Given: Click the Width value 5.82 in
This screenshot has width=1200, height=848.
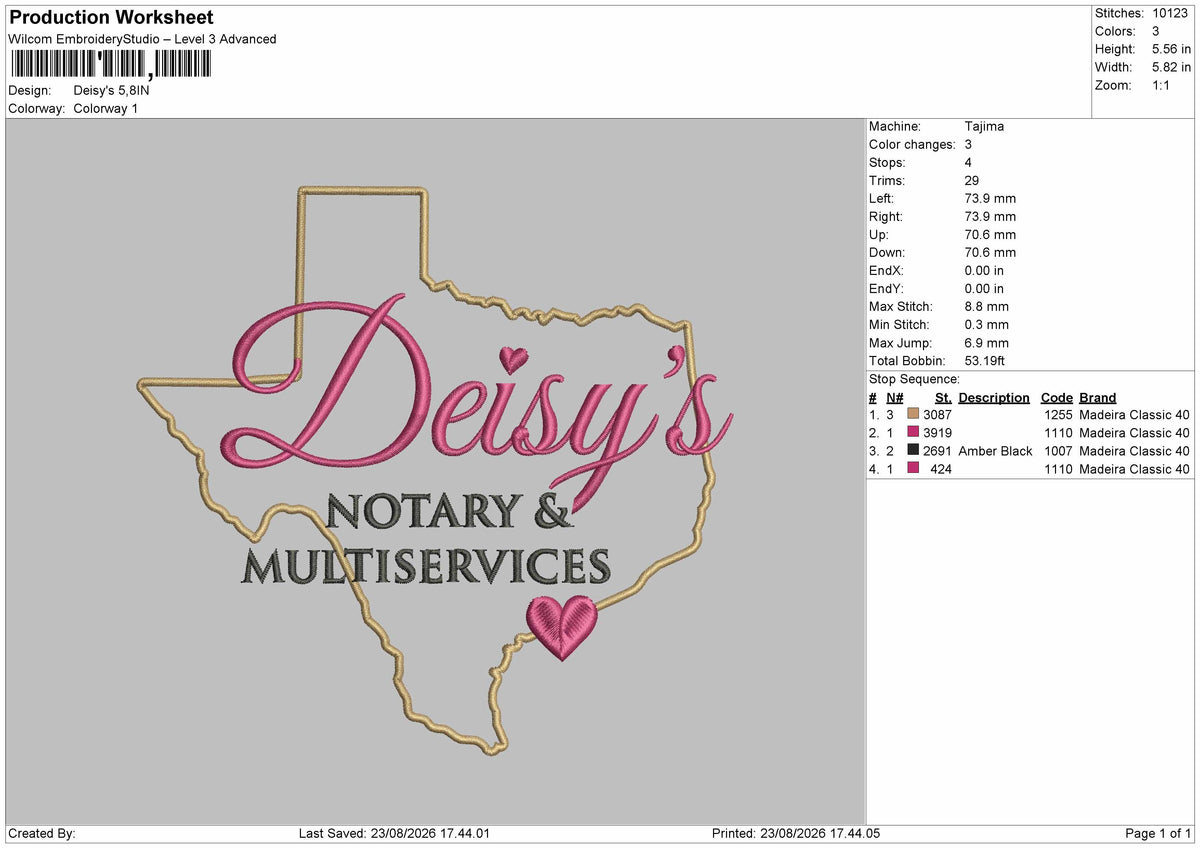Looking at the screenshot, I should 1171,67.
